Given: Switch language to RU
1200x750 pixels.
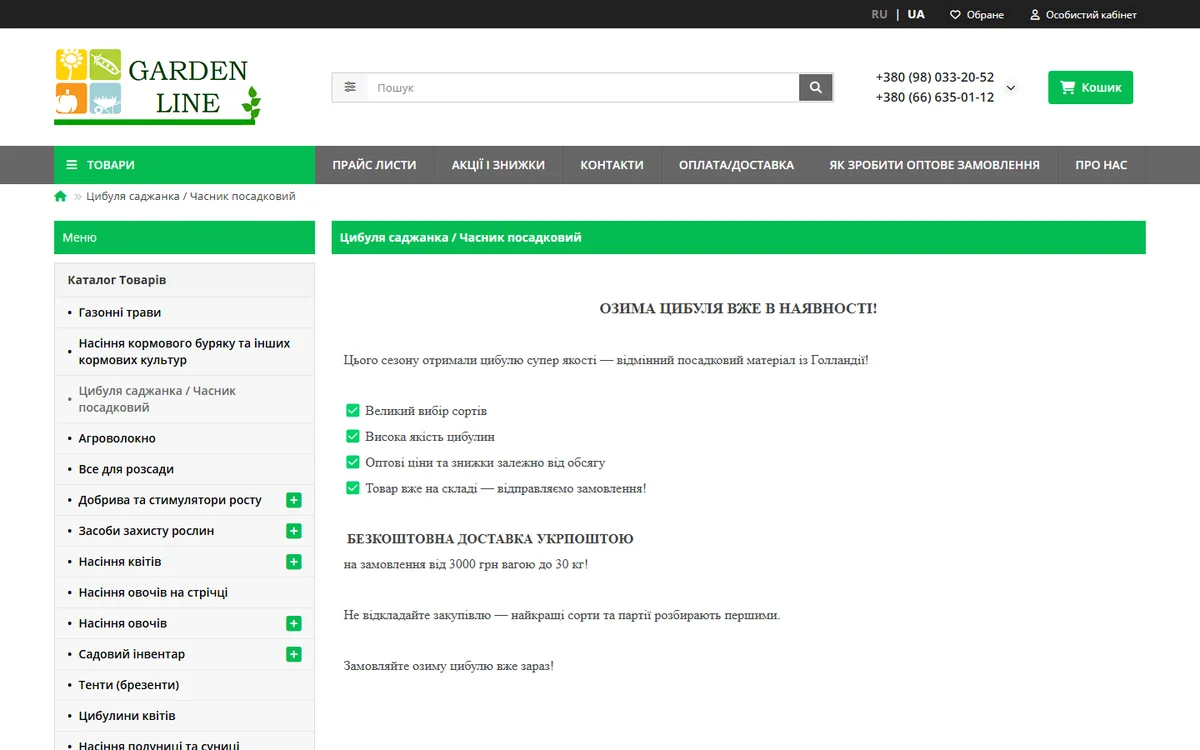Looking at the screenshot, I should (x=879, y=14).
